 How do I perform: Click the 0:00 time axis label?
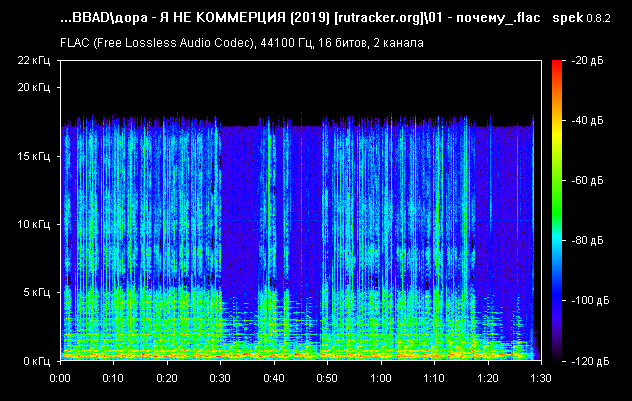pos(60,378)
